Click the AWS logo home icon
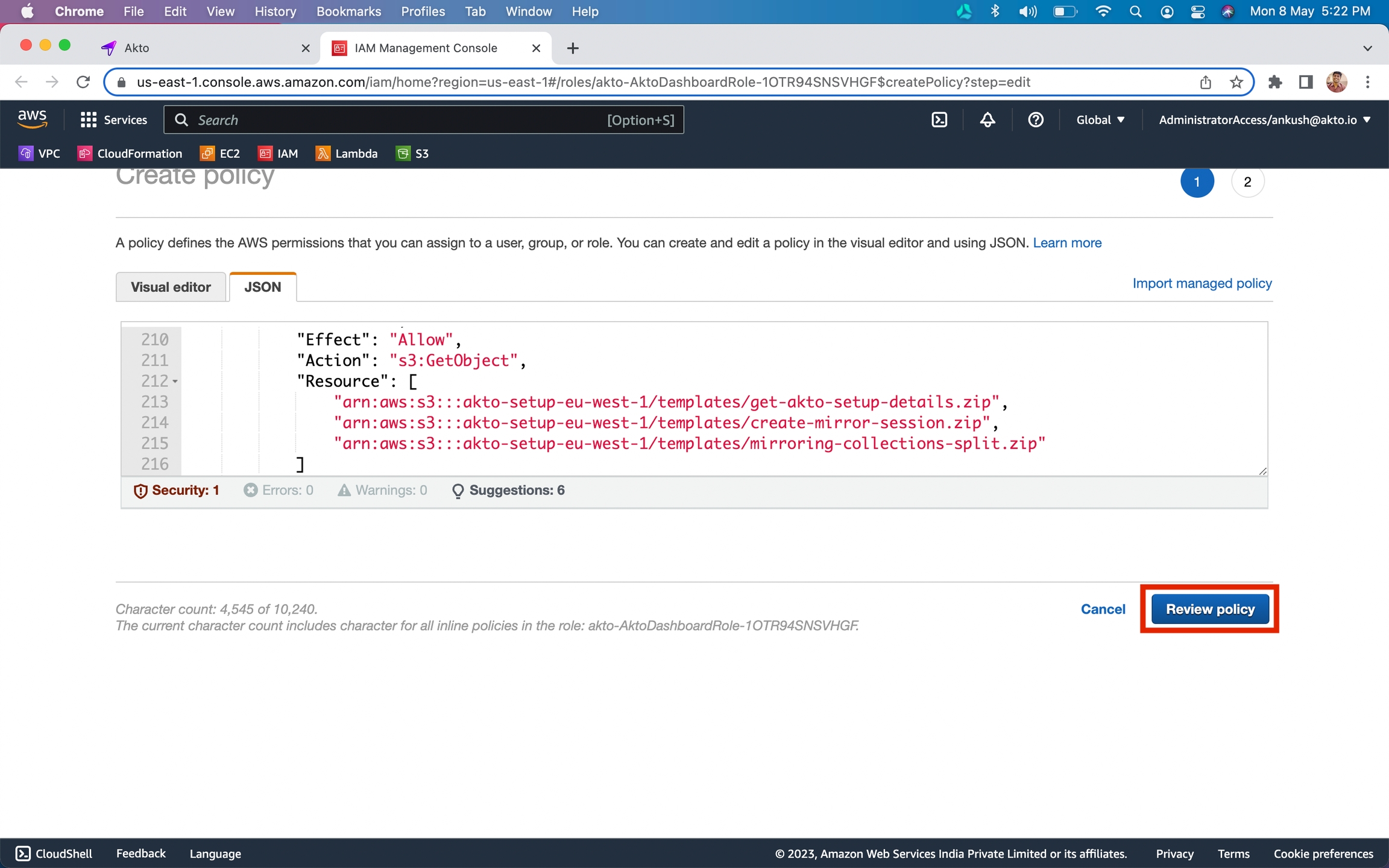This screenshot has width=1389, height=868. coord(32,119)
